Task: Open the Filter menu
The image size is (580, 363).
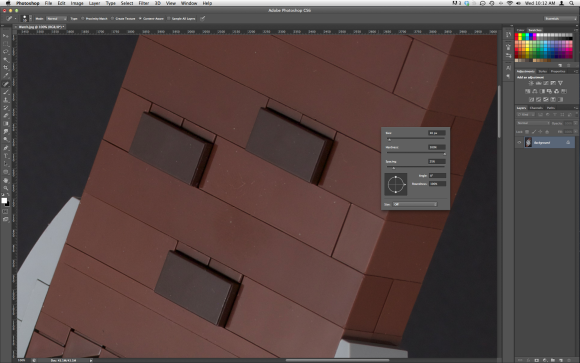Action: [144, 3]
